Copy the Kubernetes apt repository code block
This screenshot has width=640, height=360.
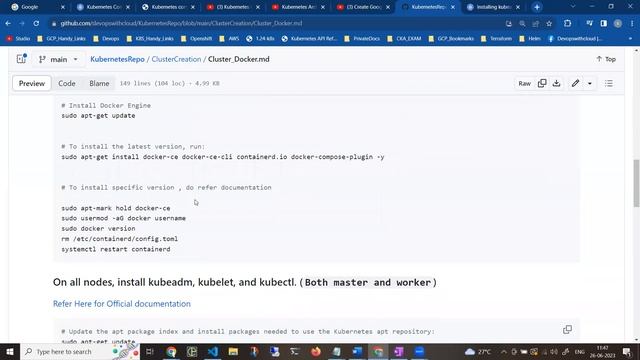[x=567, y=329]
